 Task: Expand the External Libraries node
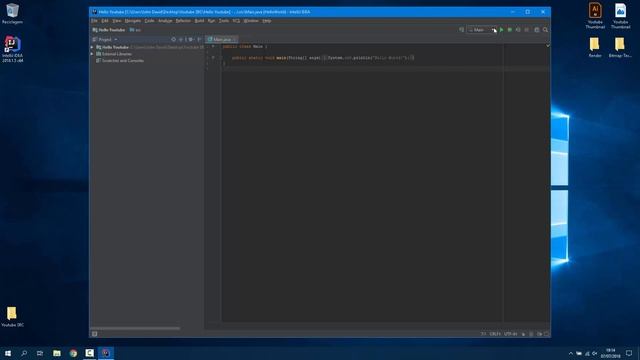[92, 54]
